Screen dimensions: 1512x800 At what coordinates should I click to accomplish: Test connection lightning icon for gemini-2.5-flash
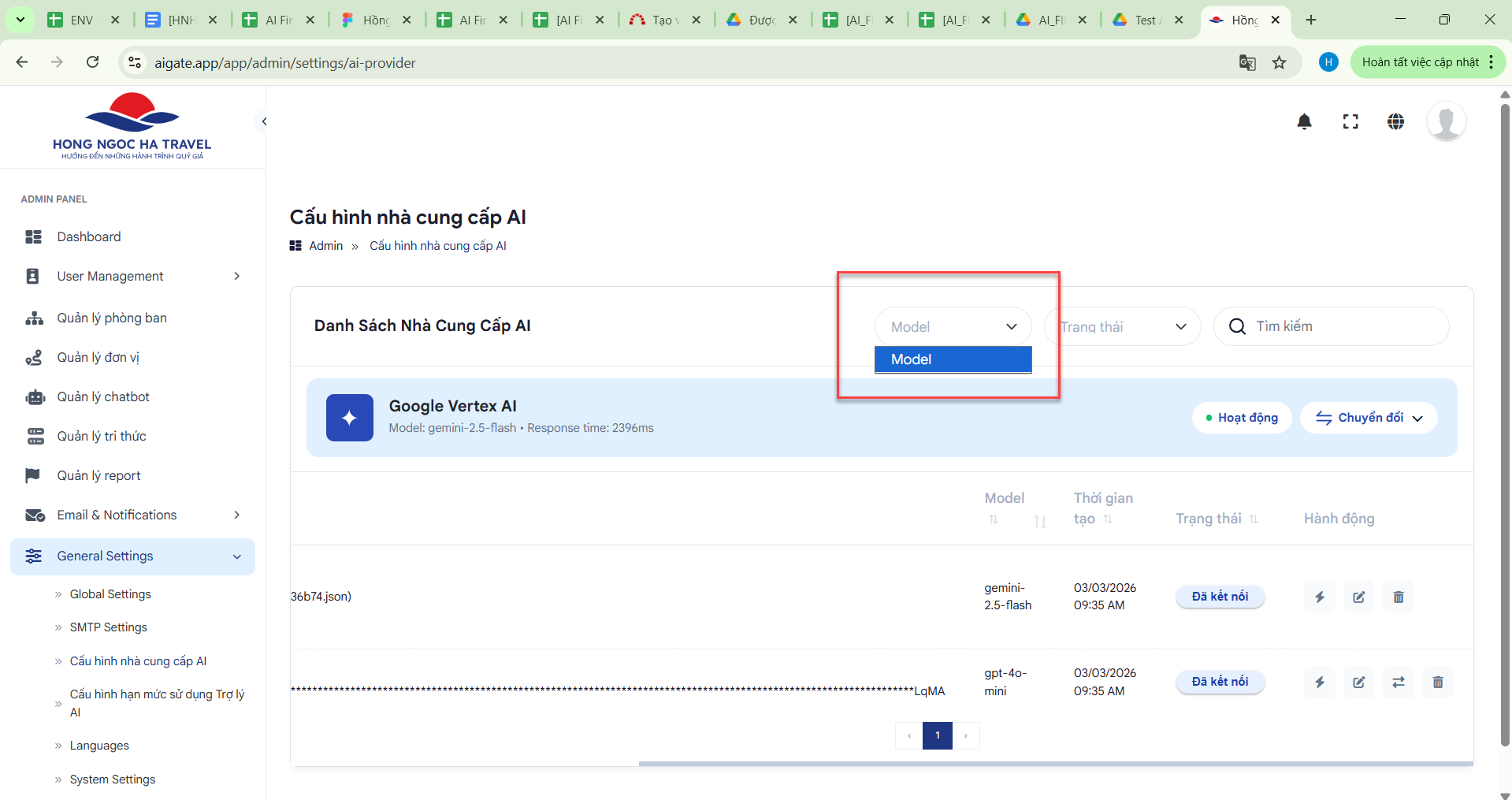click(x=1319, y=597)
